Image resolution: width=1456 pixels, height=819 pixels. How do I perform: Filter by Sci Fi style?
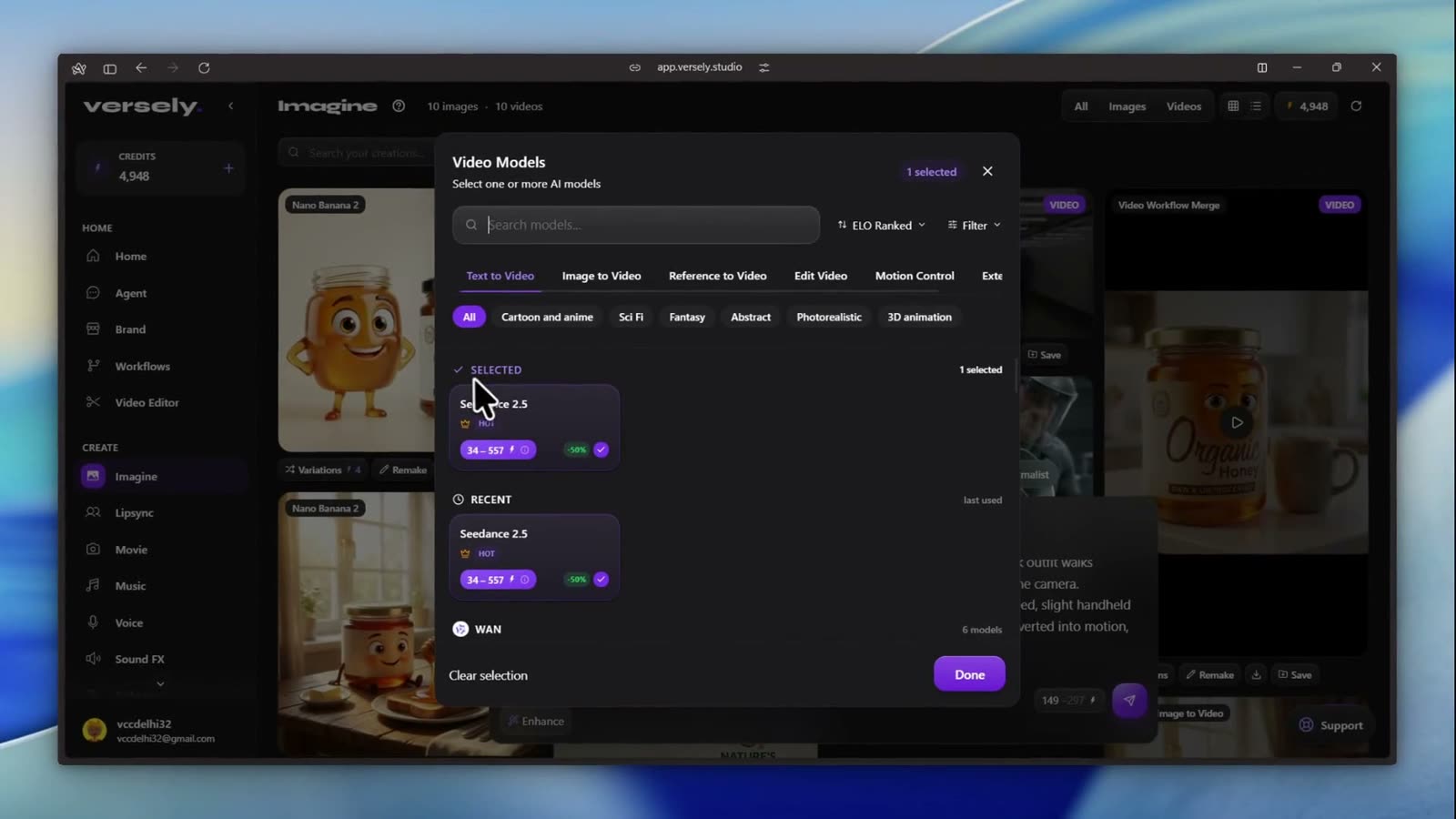[631, 317]
